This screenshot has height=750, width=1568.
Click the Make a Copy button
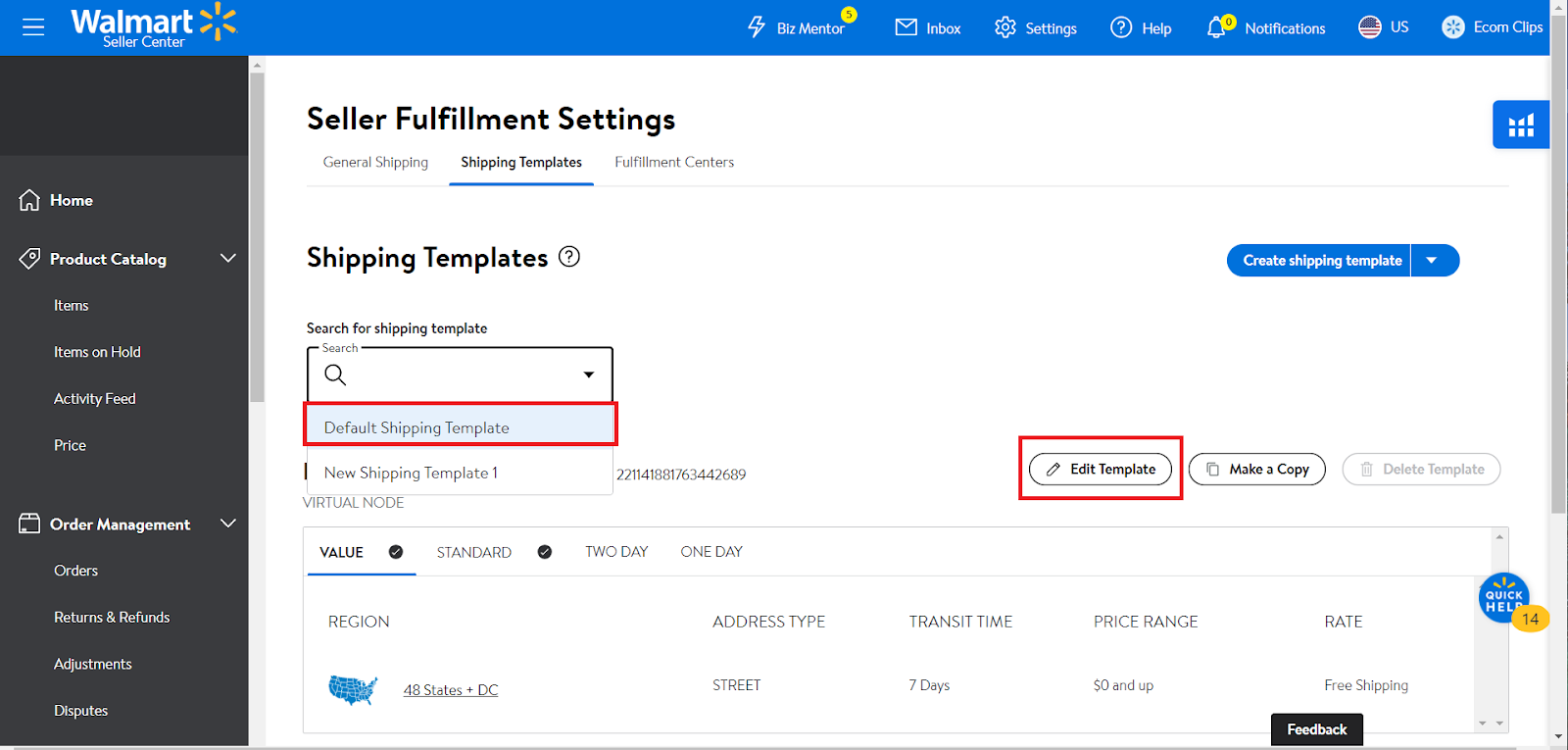click(x=1257, y=470)
